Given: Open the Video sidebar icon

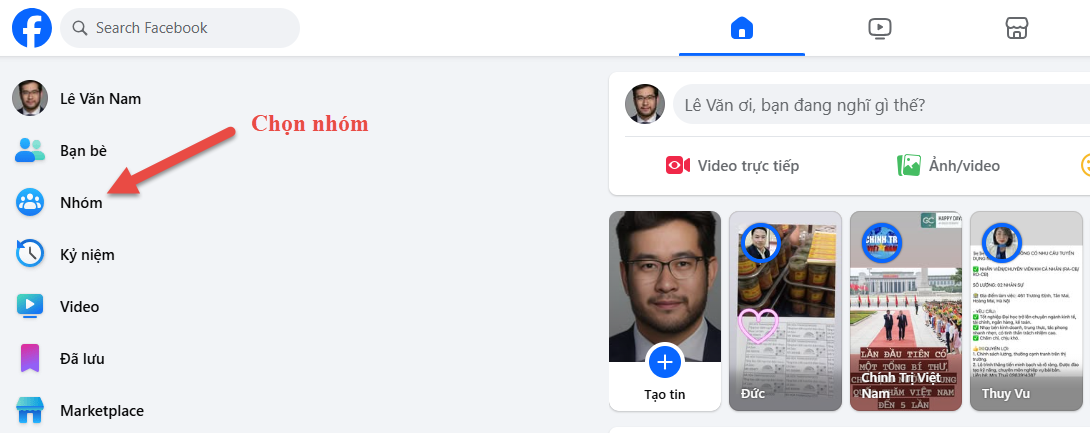Looking at the screenshot, I should 30,307.
